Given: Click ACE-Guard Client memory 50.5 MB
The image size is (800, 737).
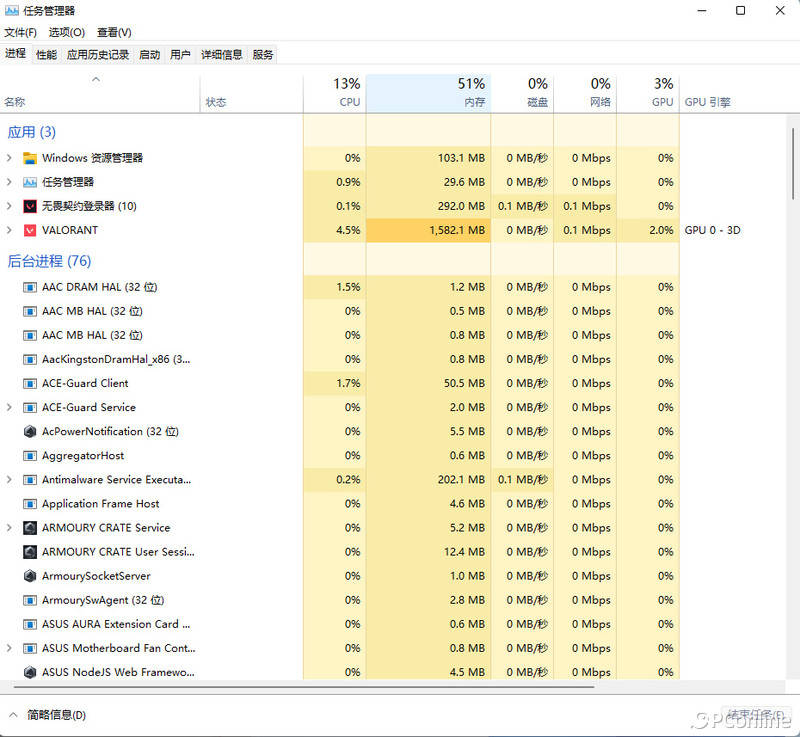Looking at the screenshot, I should (464, 384).
